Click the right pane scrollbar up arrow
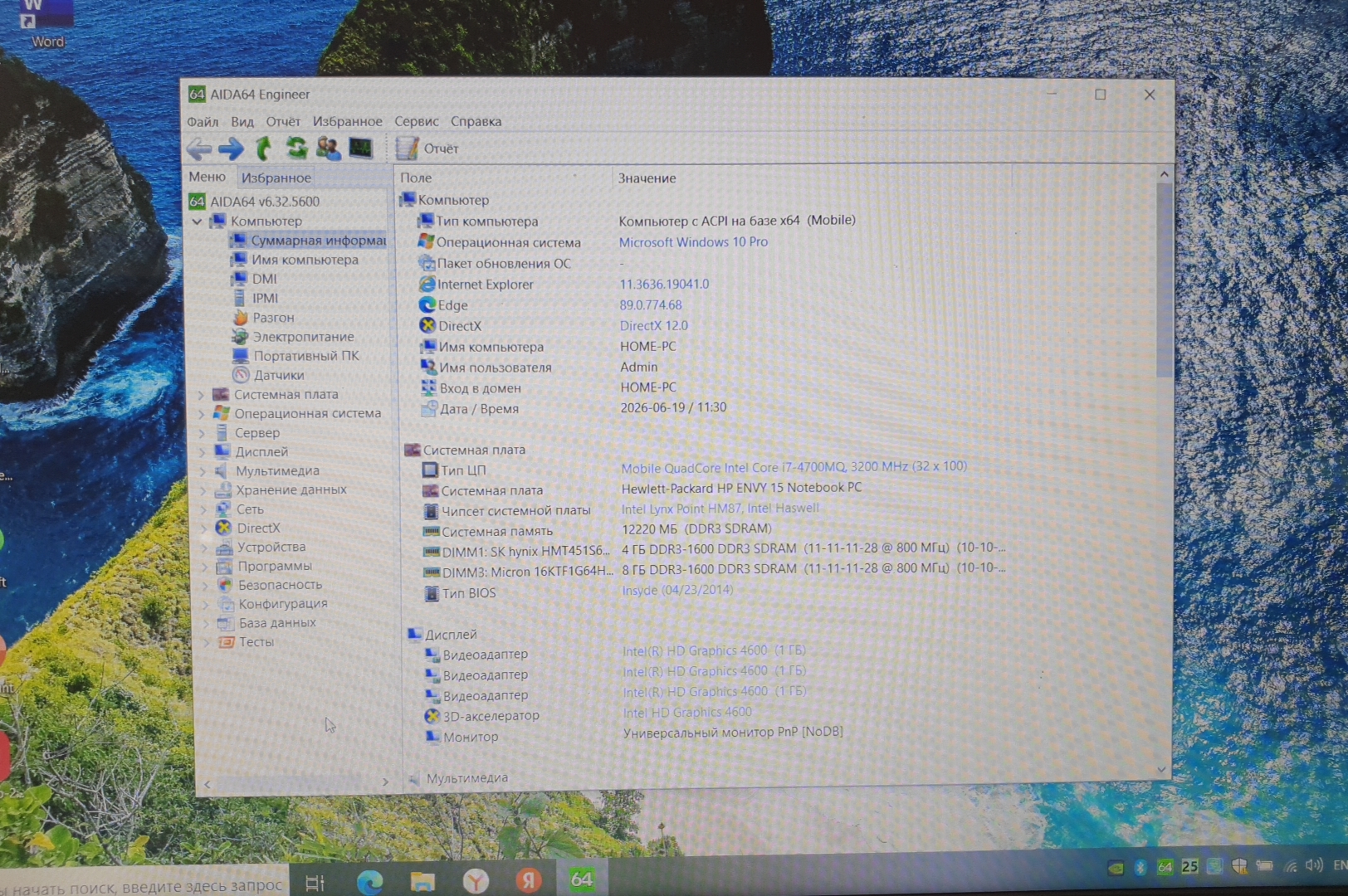 point(1164,174)
